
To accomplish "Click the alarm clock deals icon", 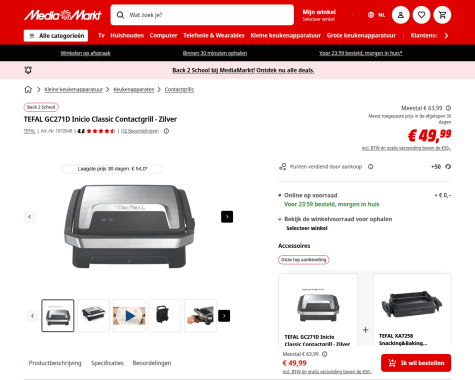I will point(28,70).
